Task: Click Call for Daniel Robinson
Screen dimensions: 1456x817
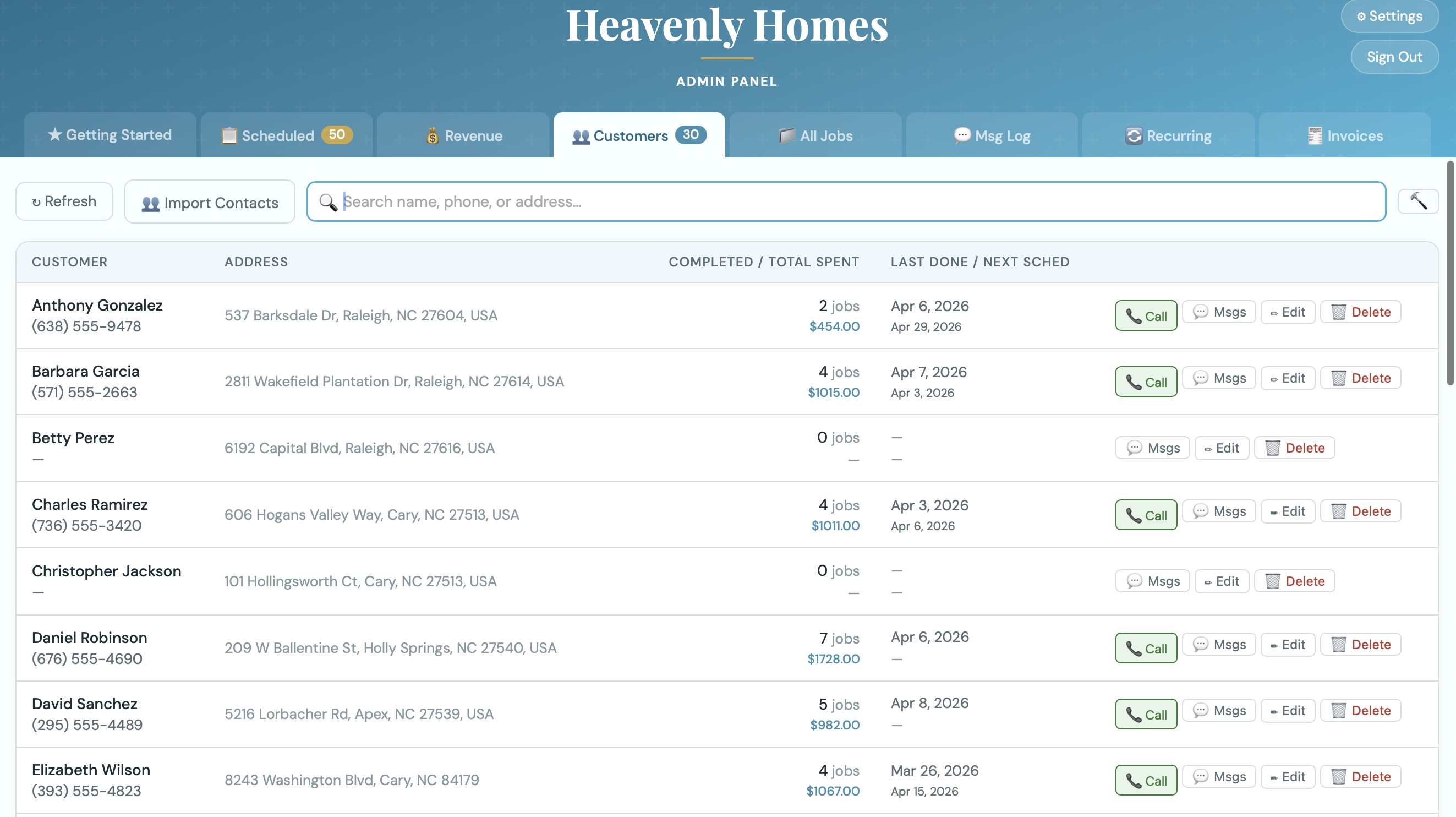Action: point(1146,648)
